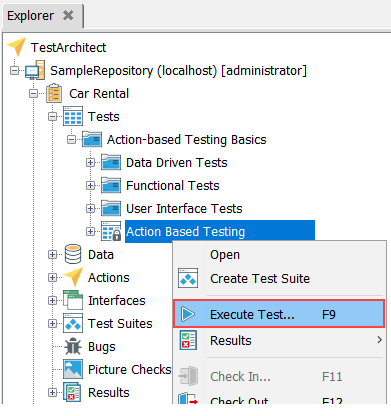This screenshot has width=391, height=416.
Task: Select the User Interface Tests folder
Action: (184, 209)
